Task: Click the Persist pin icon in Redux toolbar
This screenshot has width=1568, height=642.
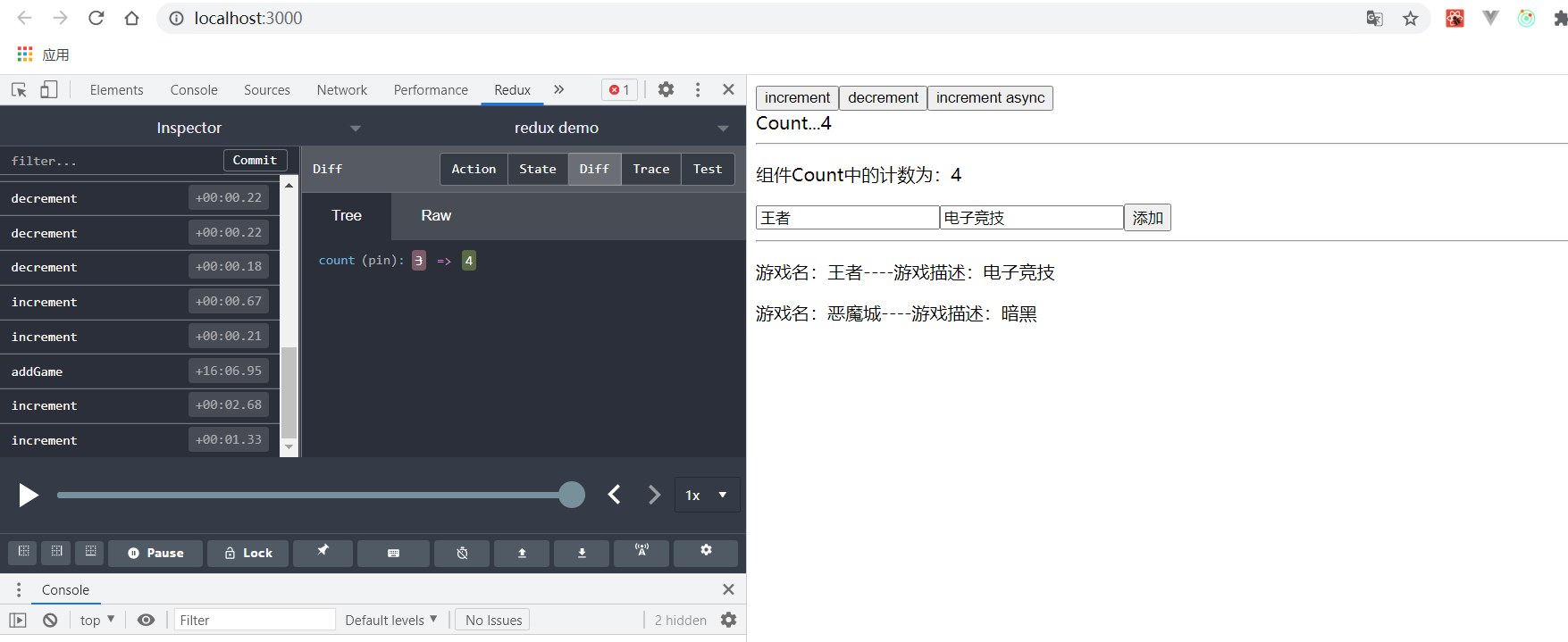Action: 323,553
